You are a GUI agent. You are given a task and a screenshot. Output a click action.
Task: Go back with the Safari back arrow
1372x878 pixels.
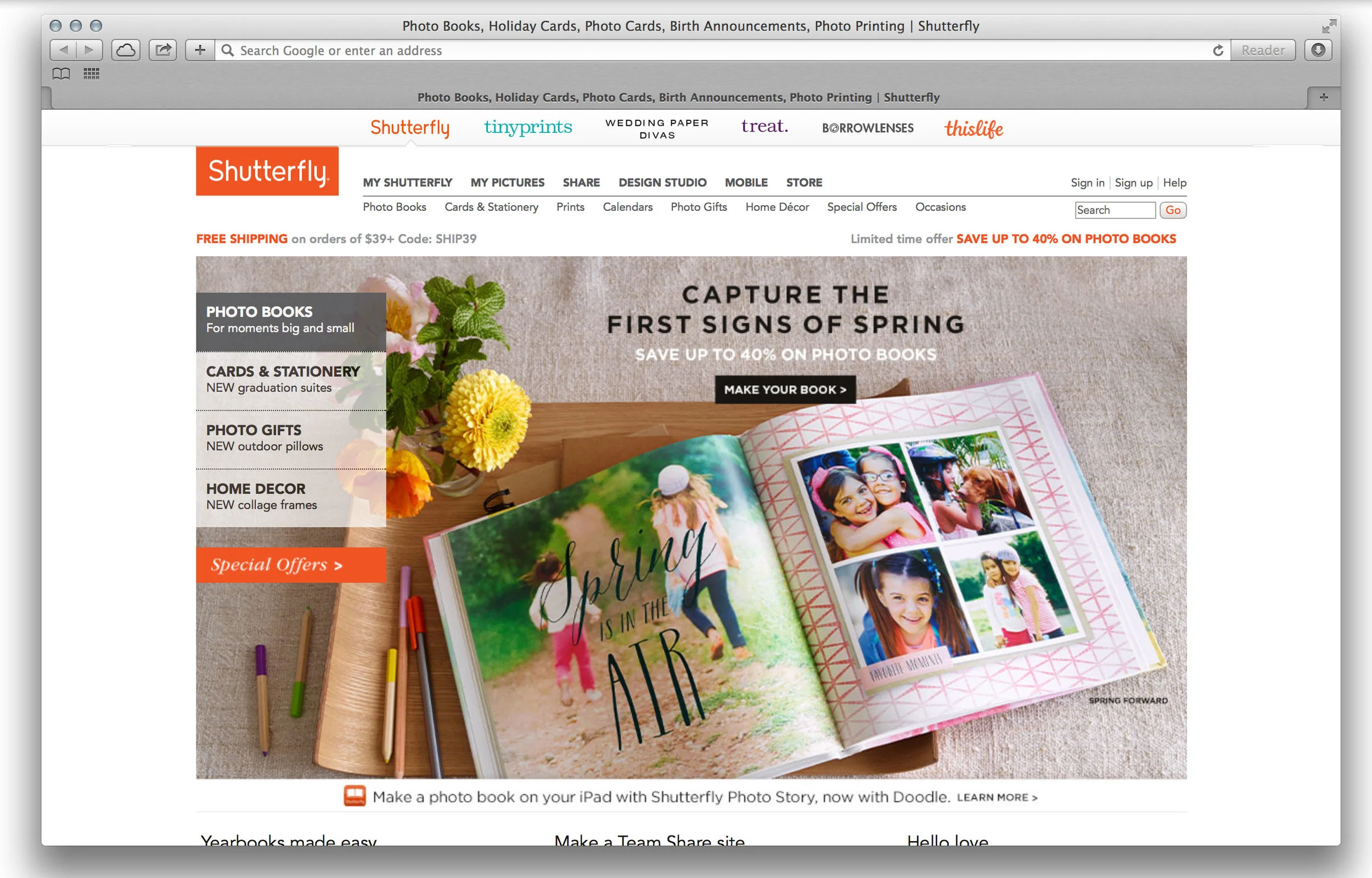pyautogui.click(x=63, y=50)
